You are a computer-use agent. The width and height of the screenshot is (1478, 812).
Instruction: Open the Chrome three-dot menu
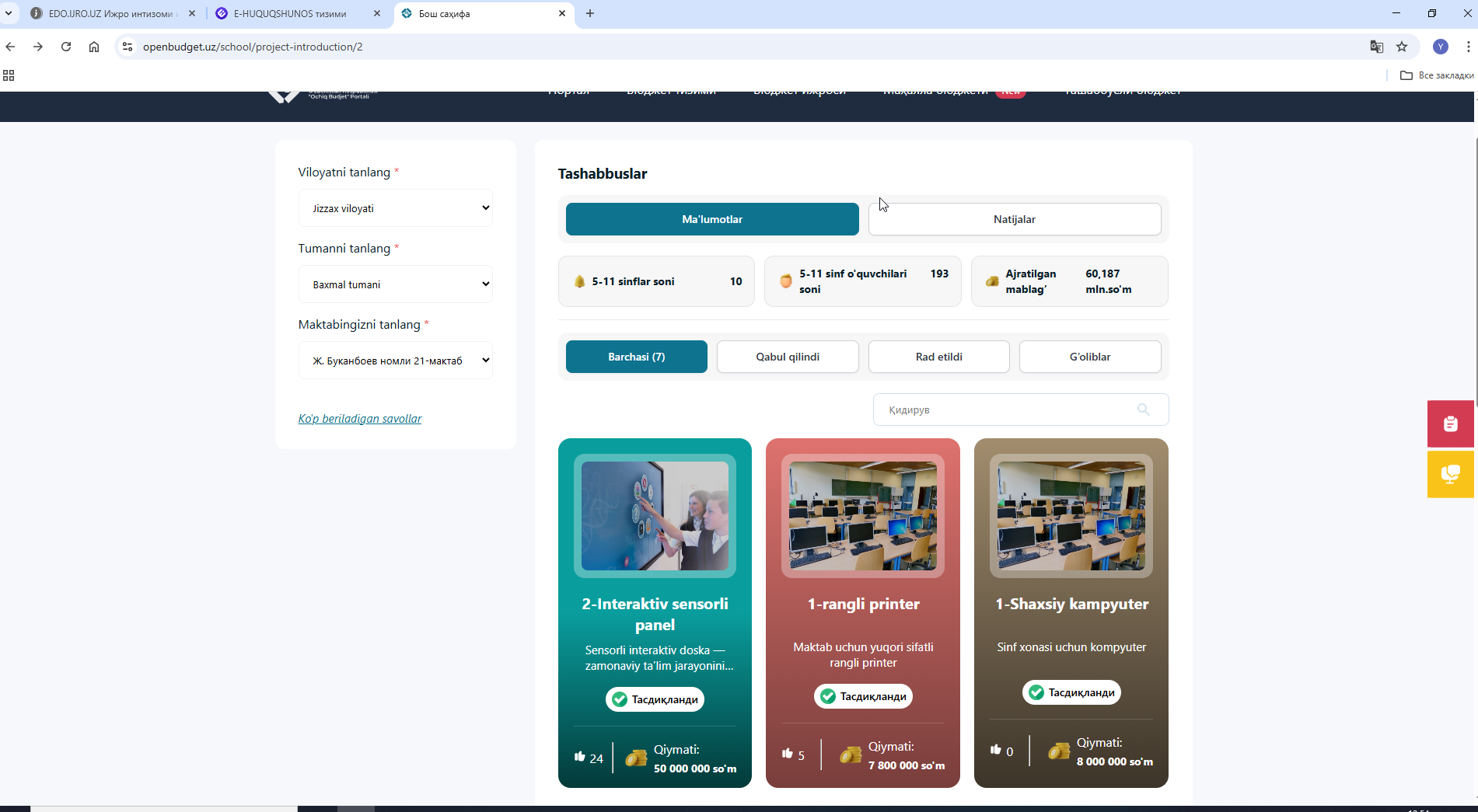[x=1468, y=47]
